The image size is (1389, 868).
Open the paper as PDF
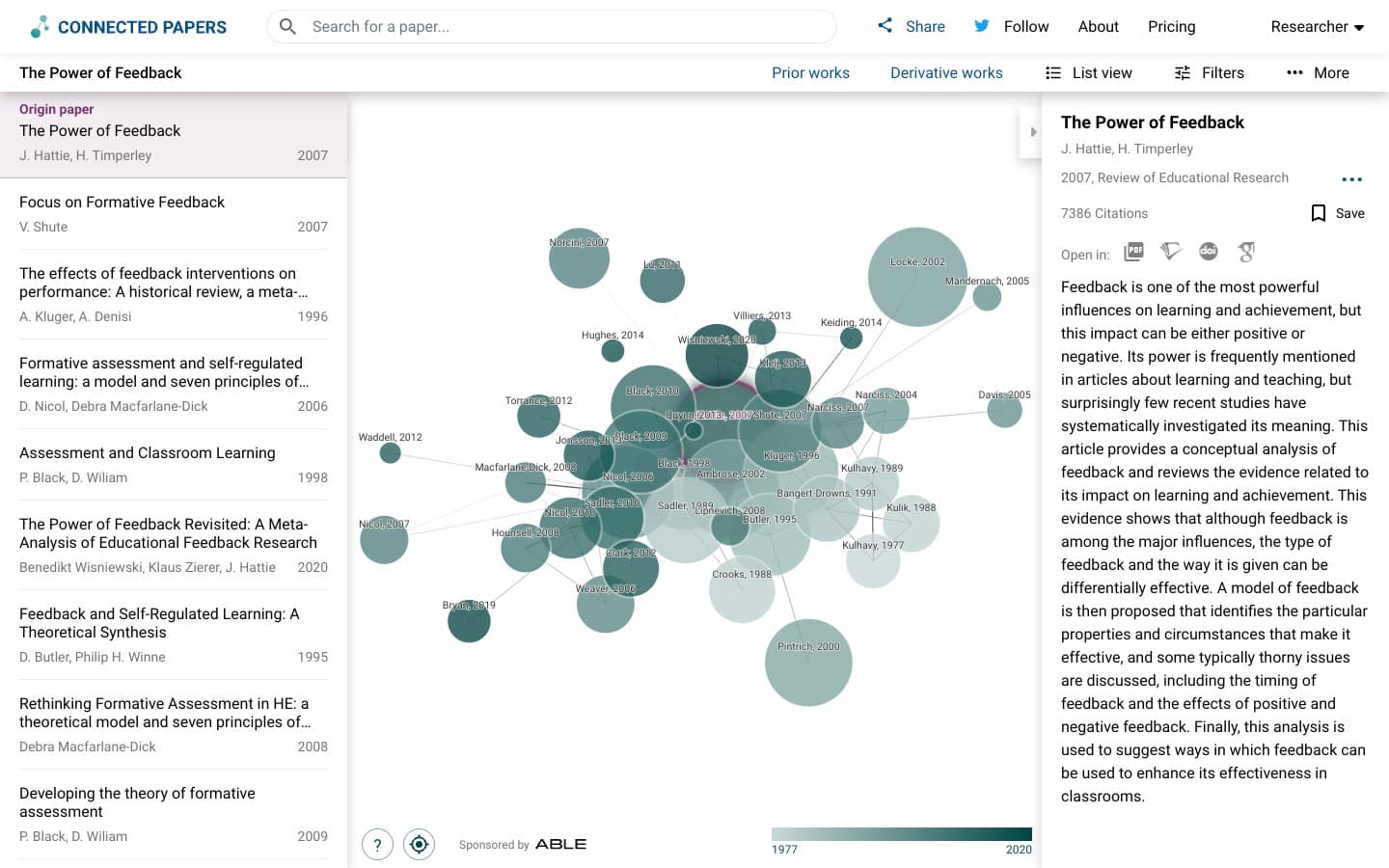pyautogui.click(x=1134, y=252)
